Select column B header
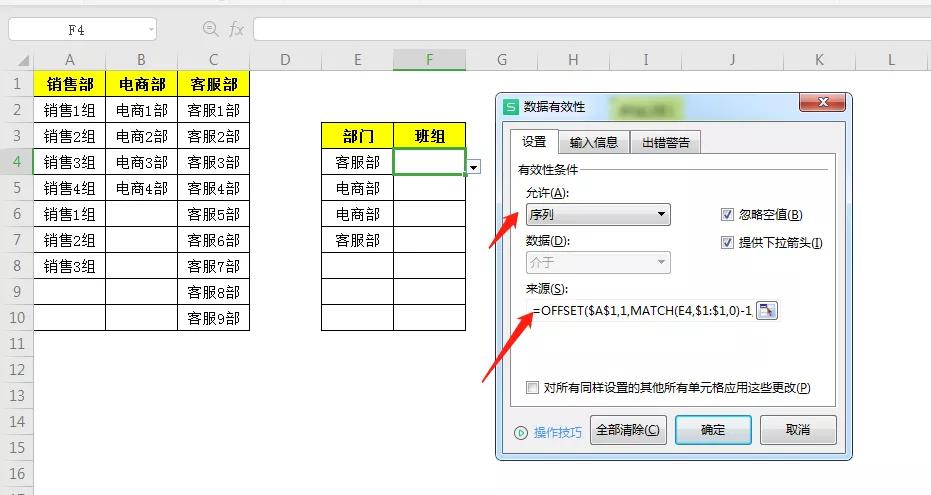The image size is (931, 495). (141, 60)
